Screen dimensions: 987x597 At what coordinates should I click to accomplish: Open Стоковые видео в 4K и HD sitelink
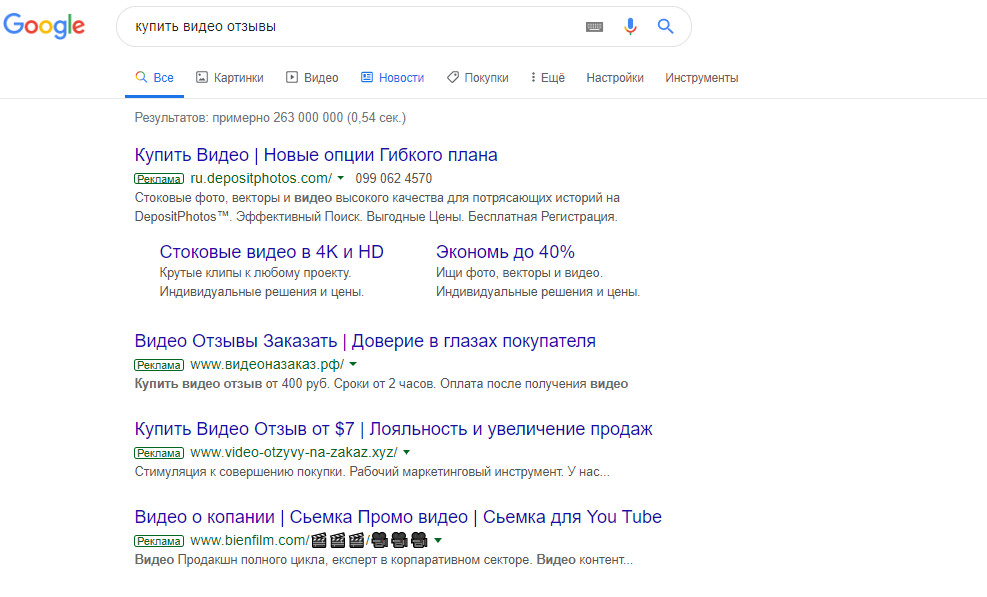[271, 252]
